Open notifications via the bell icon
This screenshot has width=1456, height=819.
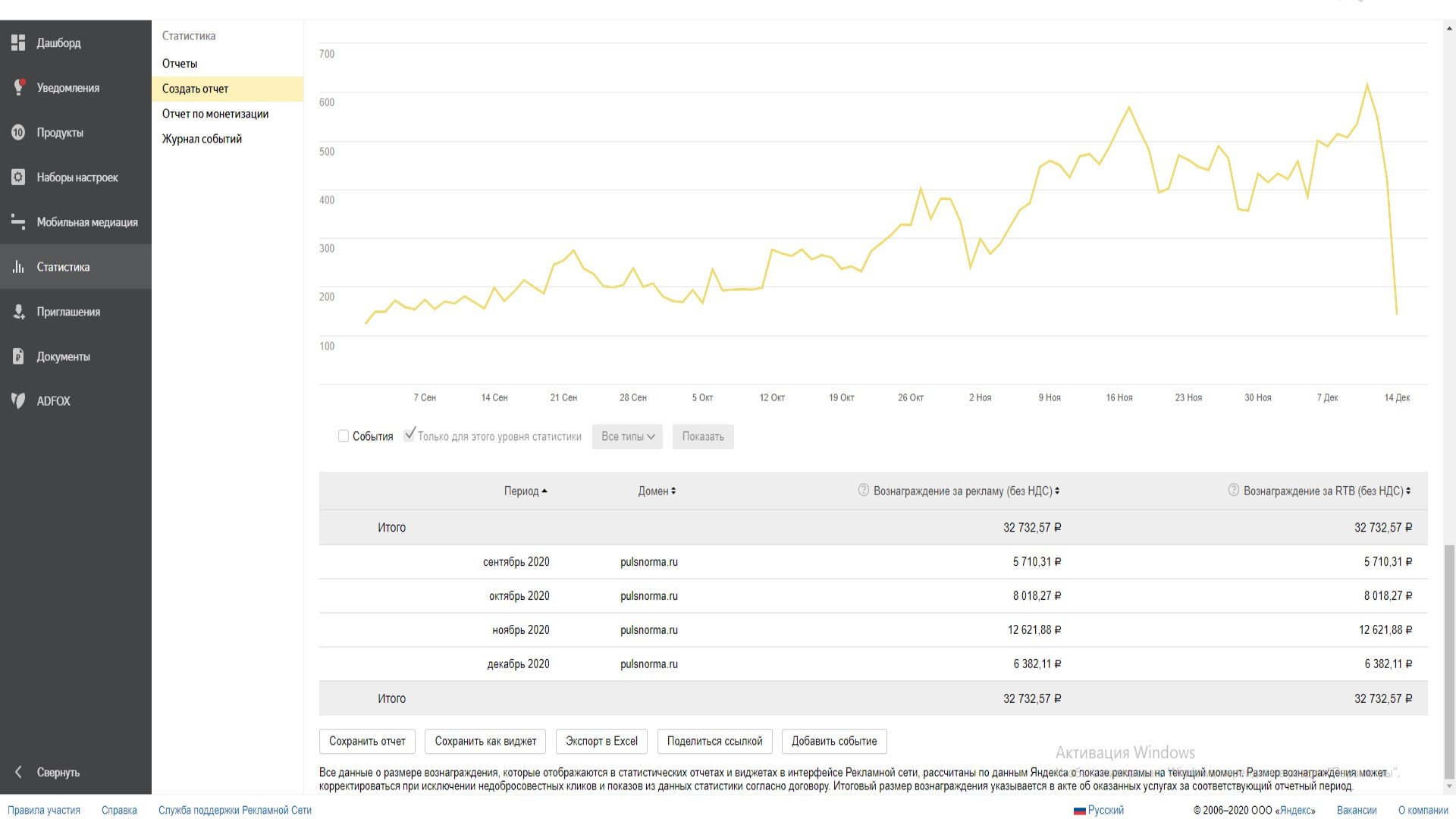coord(18,88)
